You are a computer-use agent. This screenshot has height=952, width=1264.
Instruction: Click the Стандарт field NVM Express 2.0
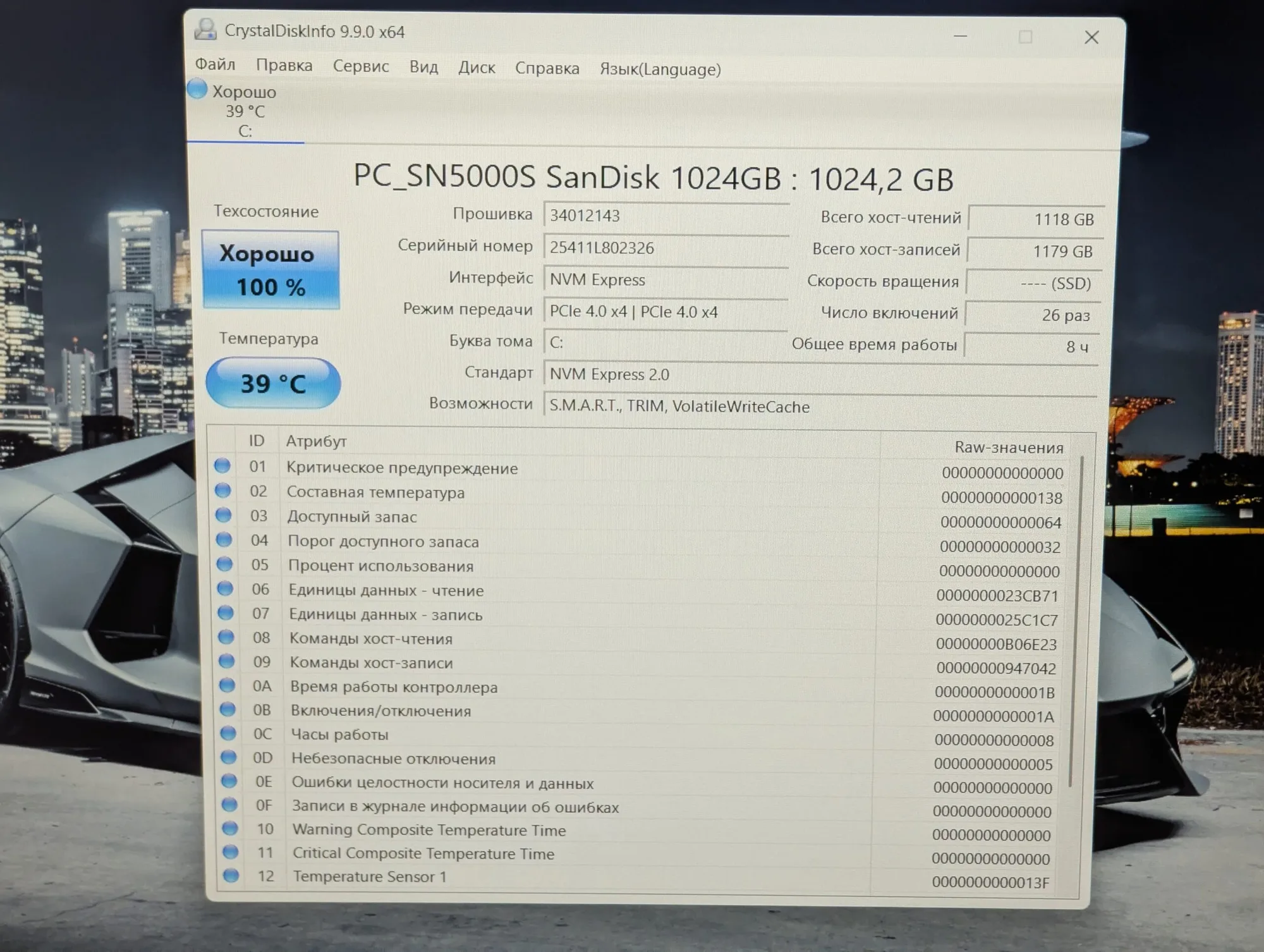coord(820,374)
